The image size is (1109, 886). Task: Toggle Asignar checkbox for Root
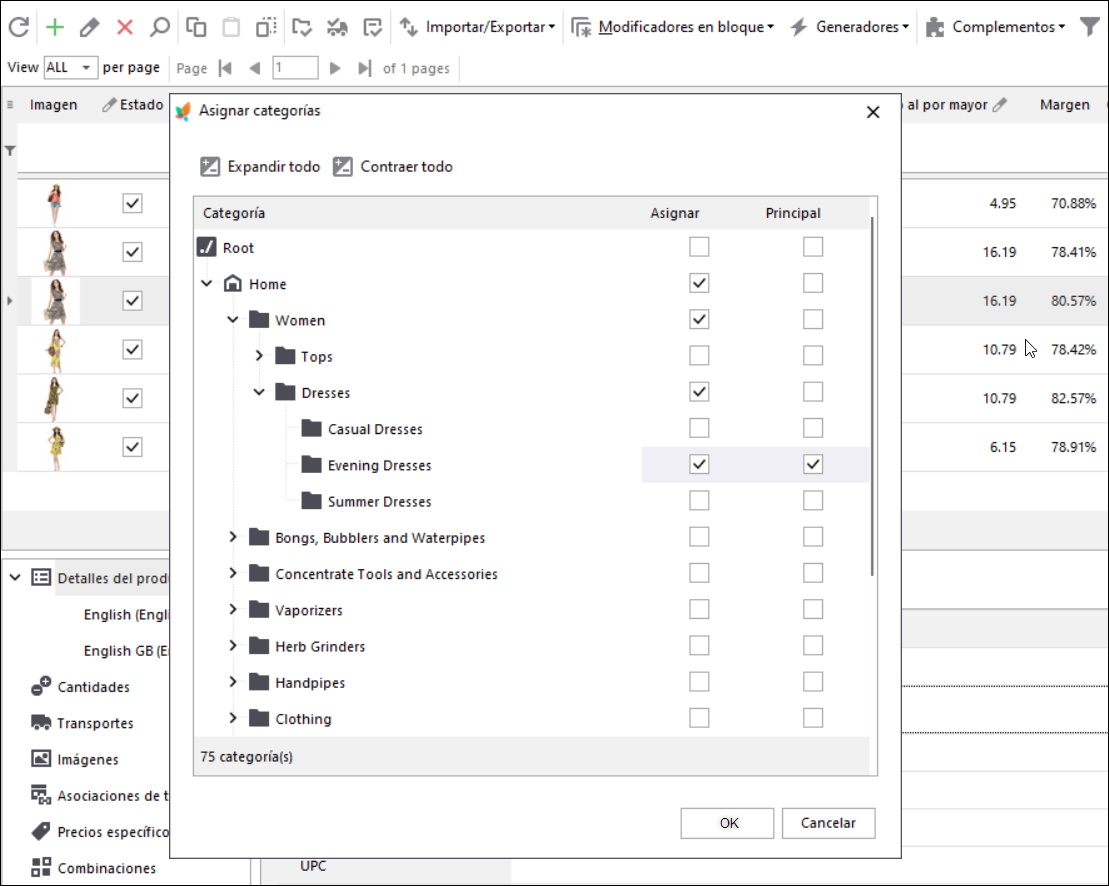coord(699,247)
